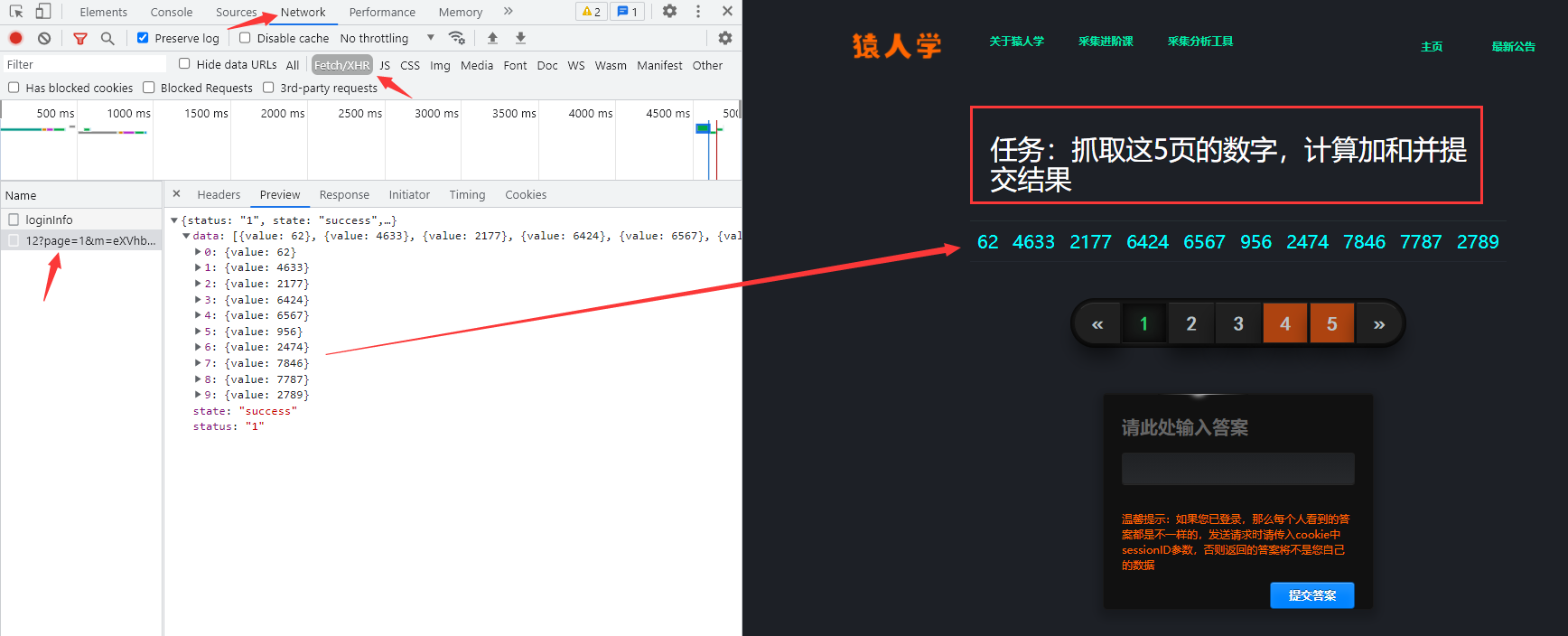The image size is (1568, 636).
Task: Open the Console panel tab
Action: pos(172,12)
